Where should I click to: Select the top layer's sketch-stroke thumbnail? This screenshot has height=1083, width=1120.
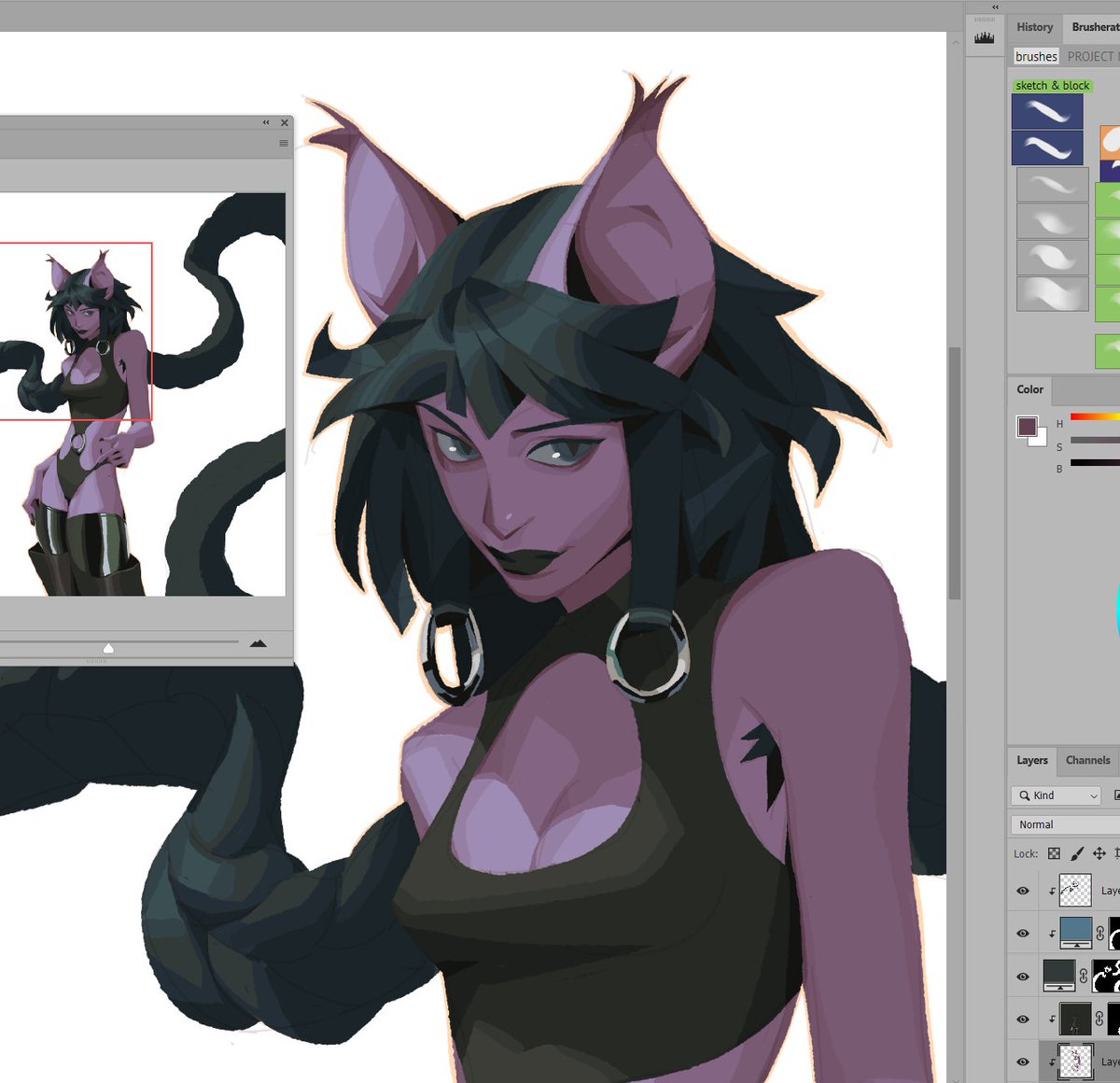1075,891
